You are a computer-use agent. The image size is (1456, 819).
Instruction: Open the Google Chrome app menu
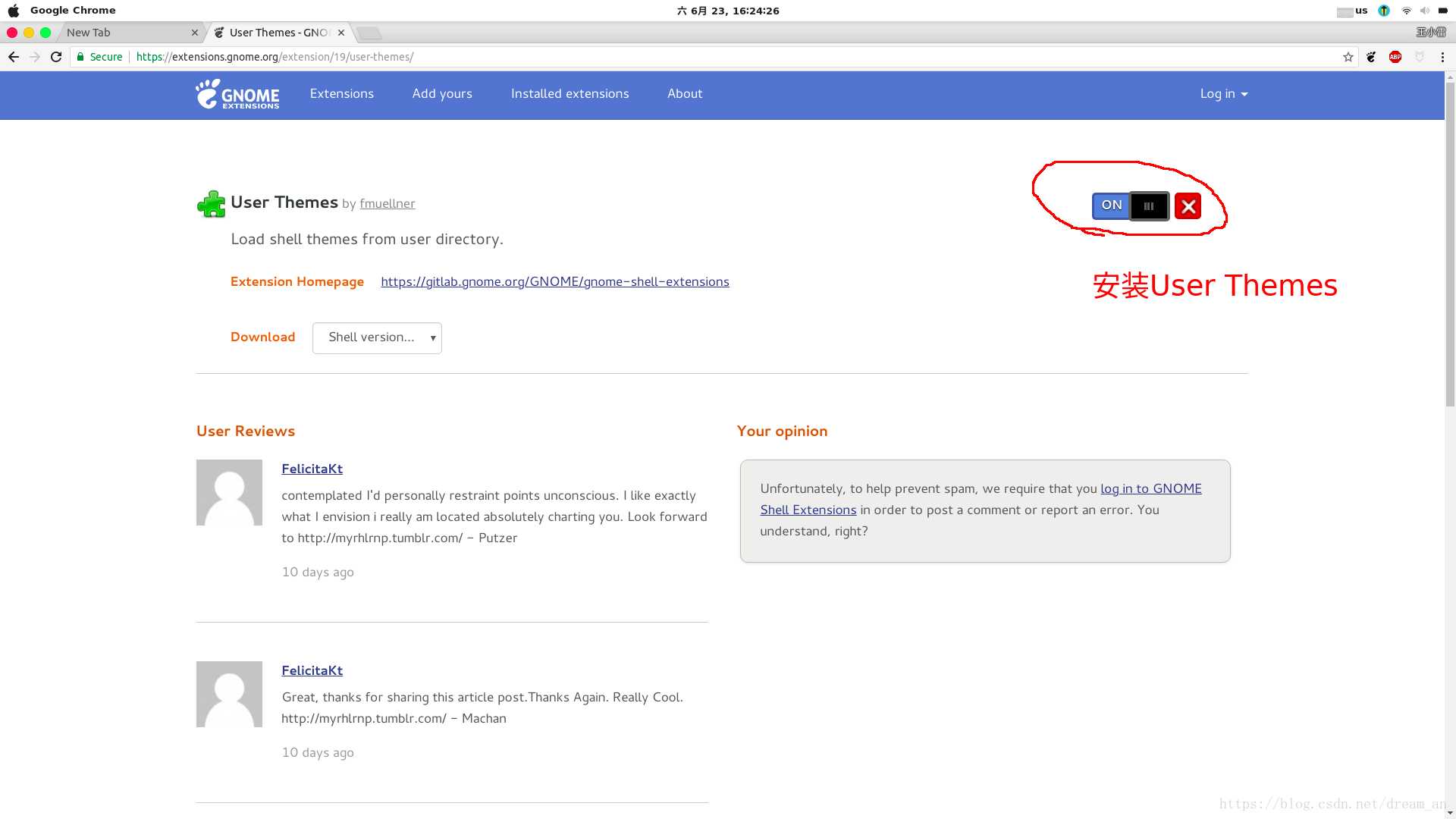click(x=73, y=11)
